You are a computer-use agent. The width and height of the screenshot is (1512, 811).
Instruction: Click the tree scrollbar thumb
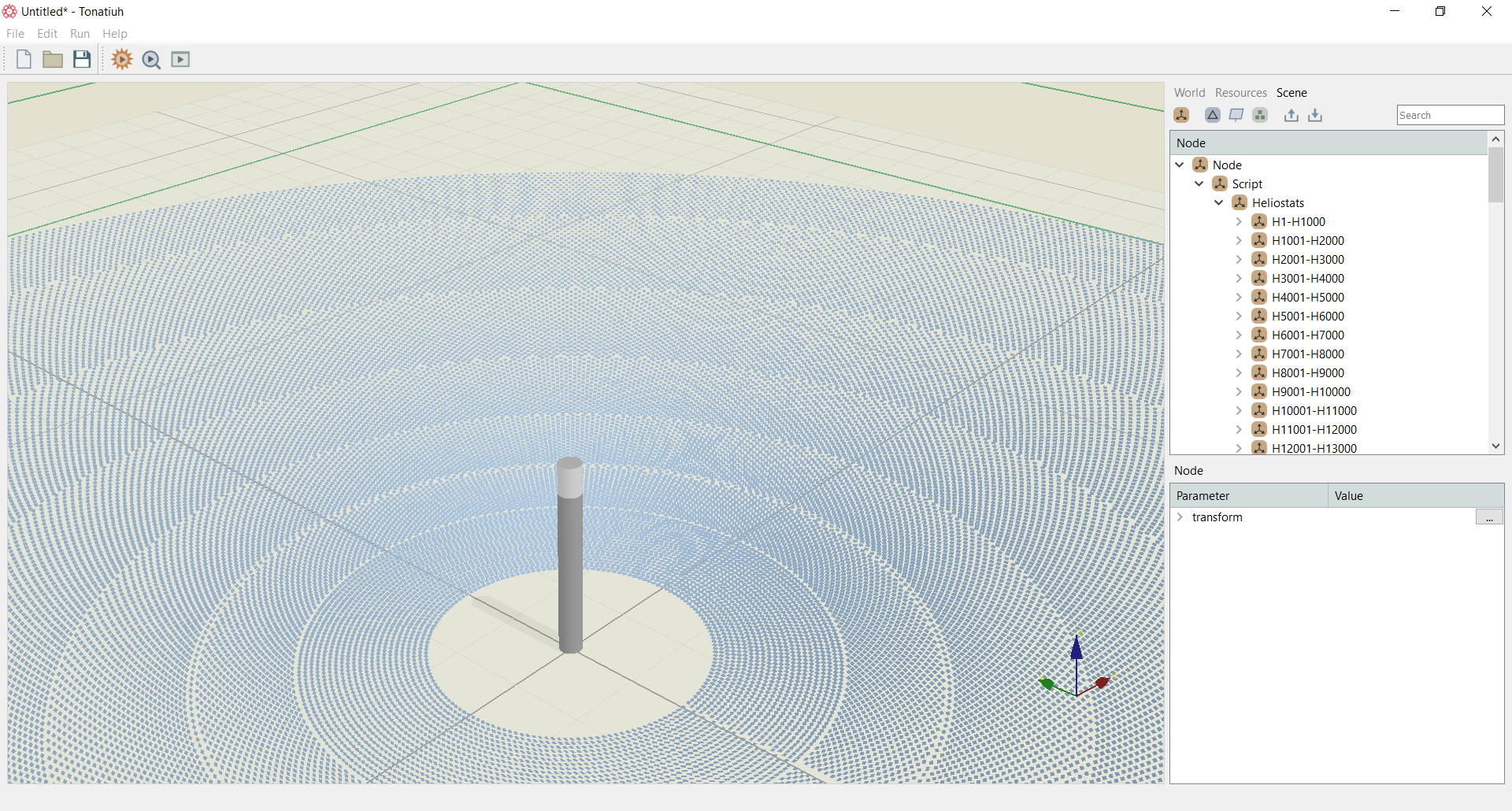1496,175
